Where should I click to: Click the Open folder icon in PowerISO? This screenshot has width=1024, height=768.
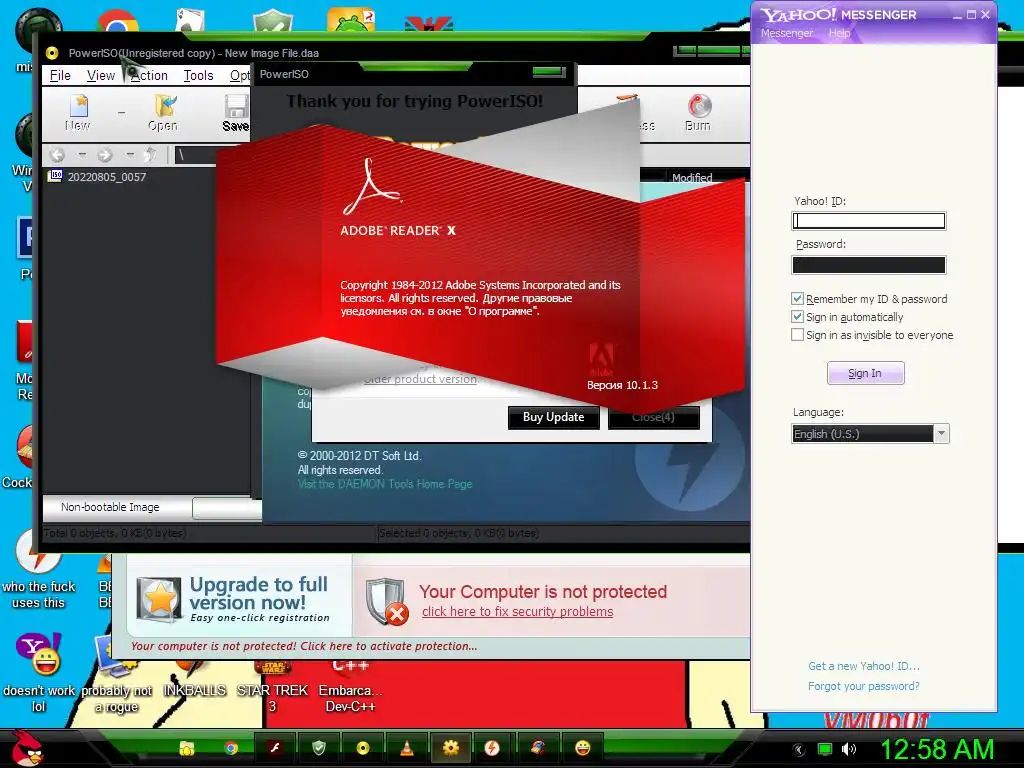coord(163,112)
